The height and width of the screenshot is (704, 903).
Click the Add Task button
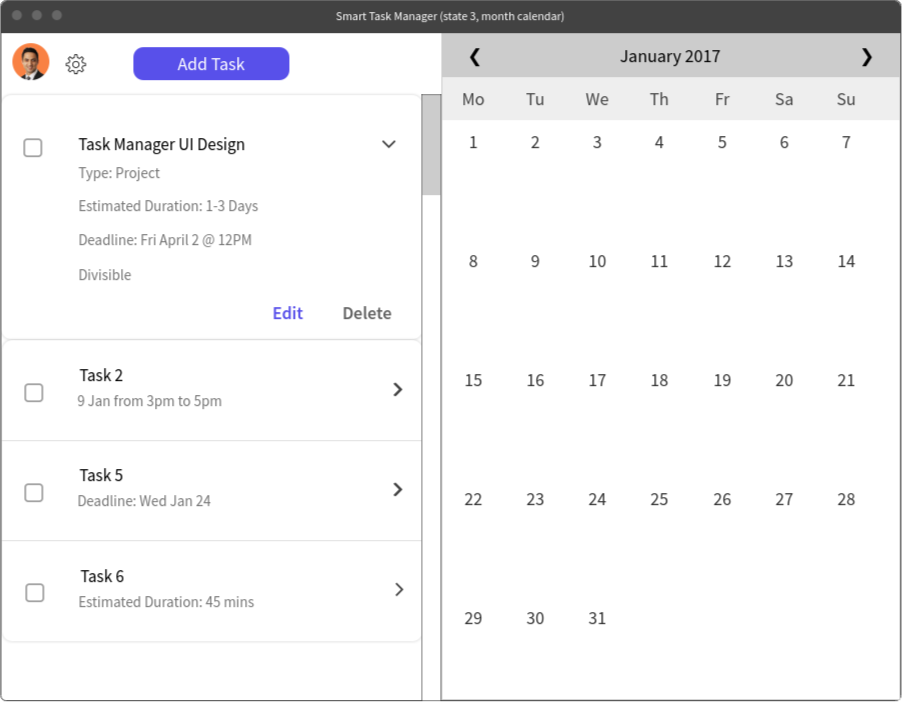[x=211, y=64]
